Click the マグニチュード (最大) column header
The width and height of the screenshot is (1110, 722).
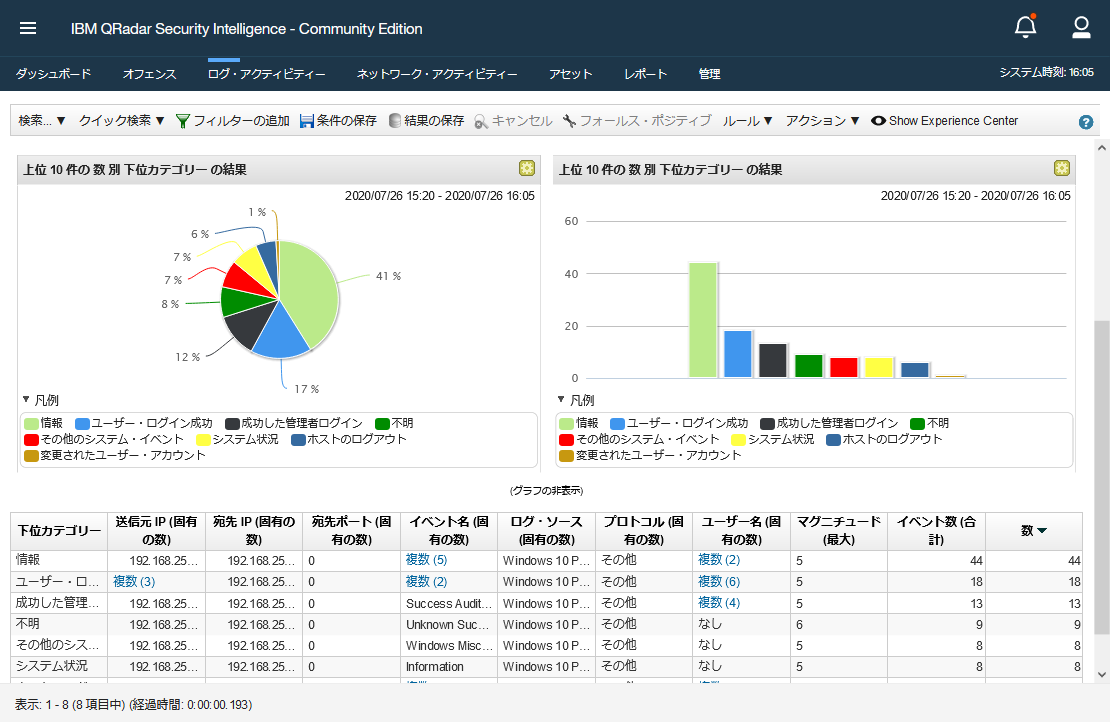tap(839, 531)
